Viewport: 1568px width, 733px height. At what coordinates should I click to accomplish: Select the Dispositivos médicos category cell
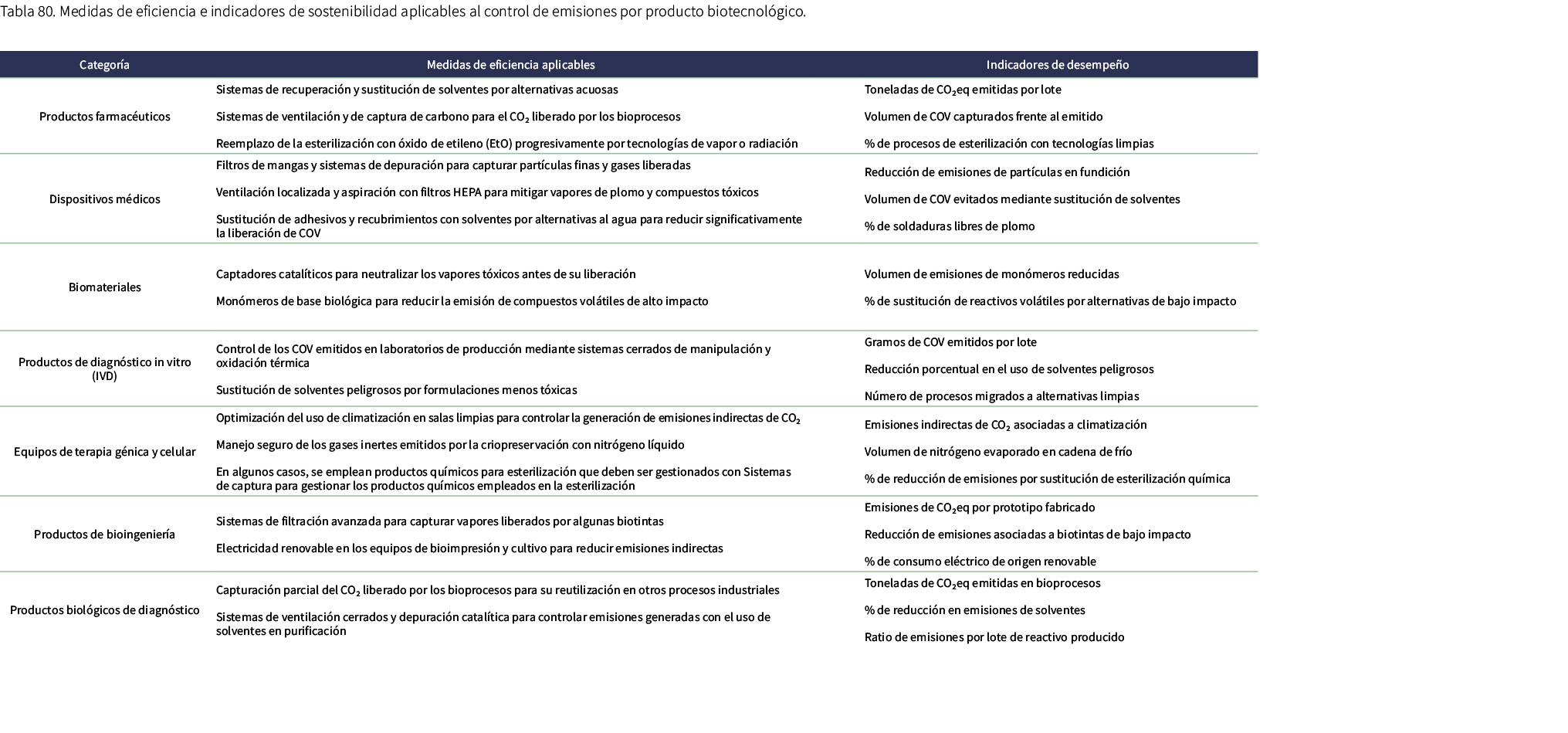tap(105, 199)
